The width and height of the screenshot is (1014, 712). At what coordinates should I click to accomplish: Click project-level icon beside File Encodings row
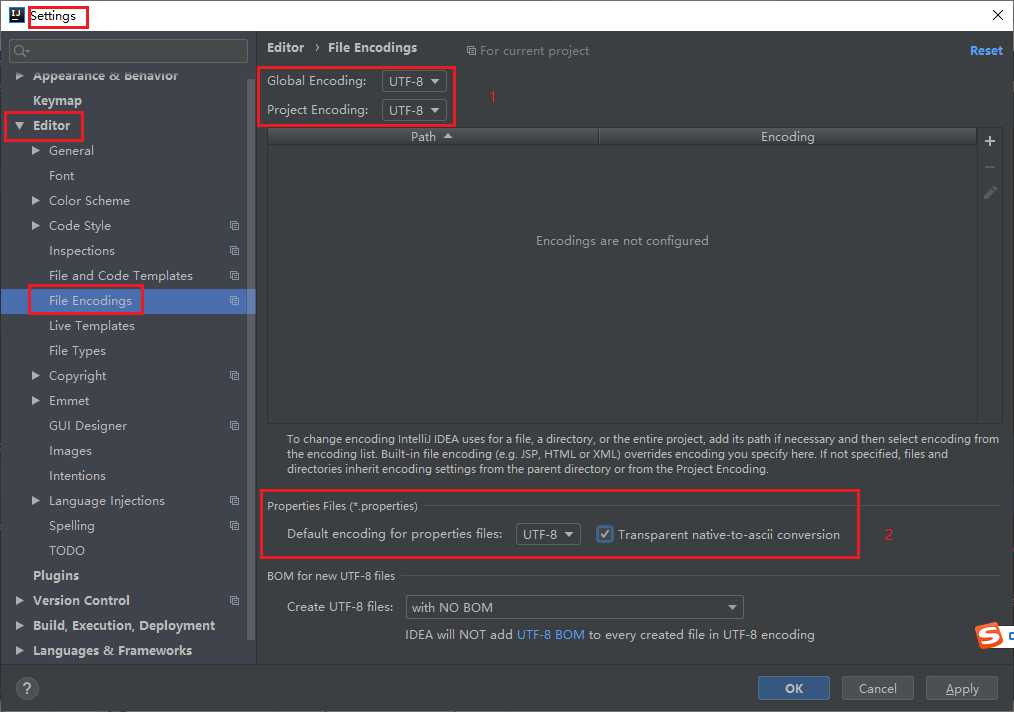tap(234, 301)
